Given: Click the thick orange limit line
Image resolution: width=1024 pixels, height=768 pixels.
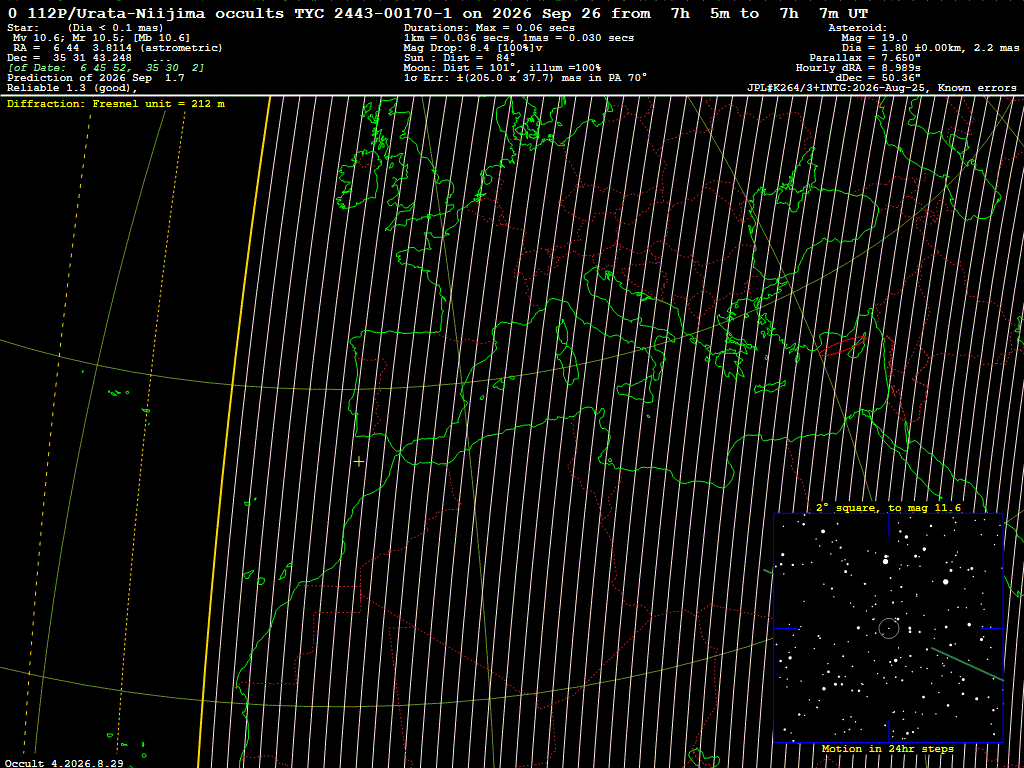Looking at the screenshot, I should click(x=234, y=432).
